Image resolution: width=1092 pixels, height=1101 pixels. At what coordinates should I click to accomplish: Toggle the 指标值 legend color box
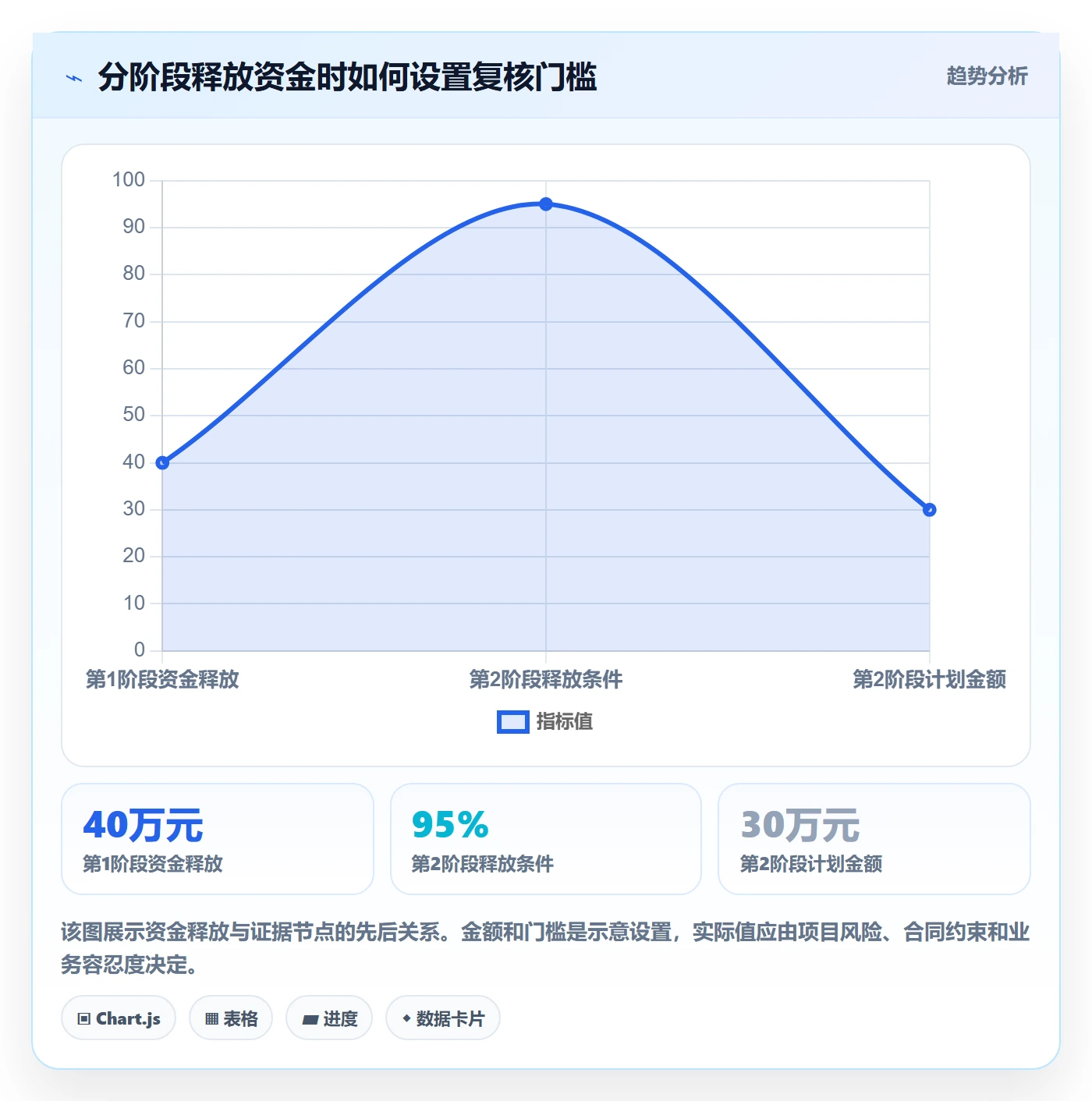pyautogui.click(x=512, y=722)
